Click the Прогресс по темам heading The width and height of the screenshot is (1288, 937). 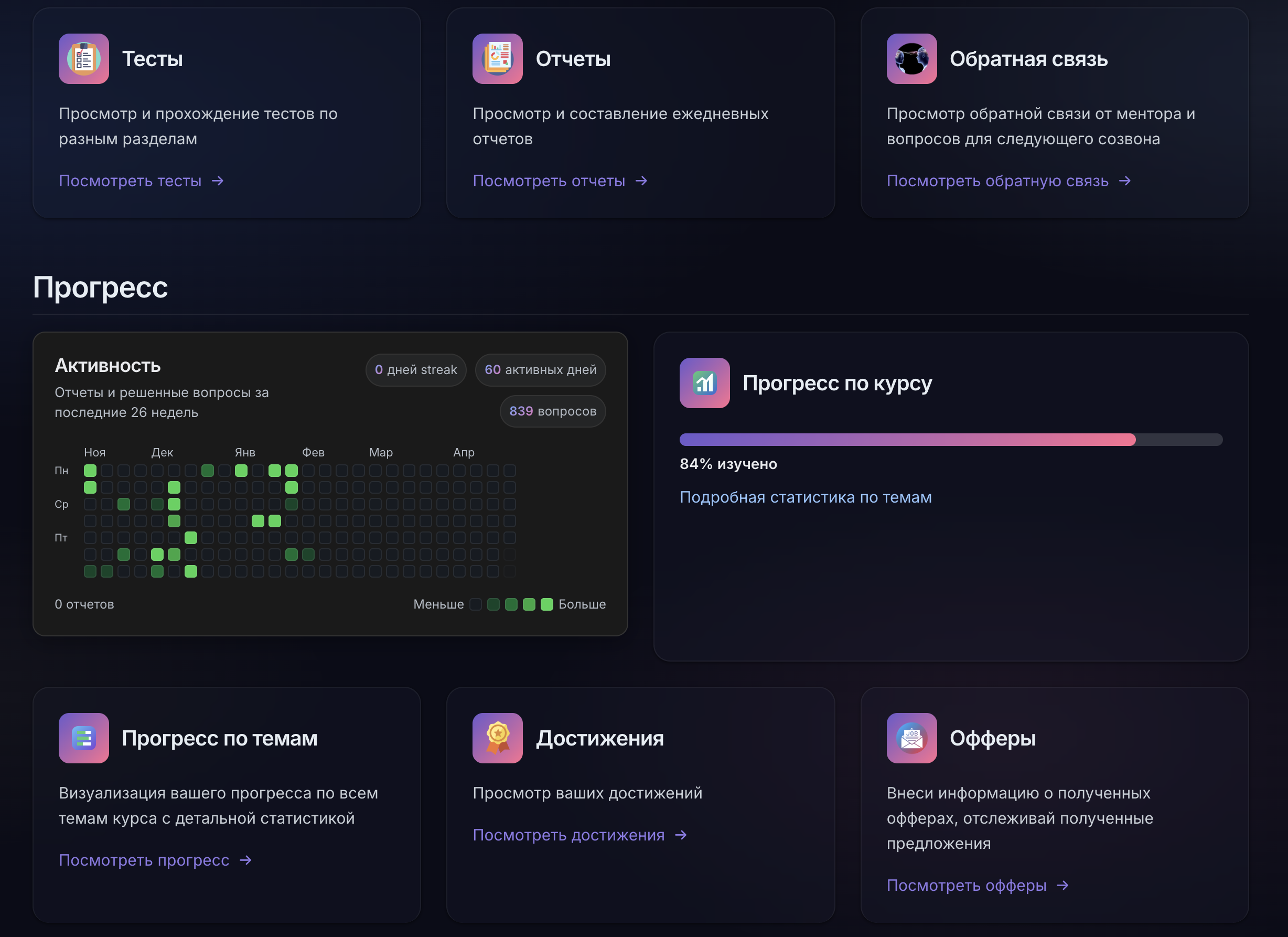[219, 739]
